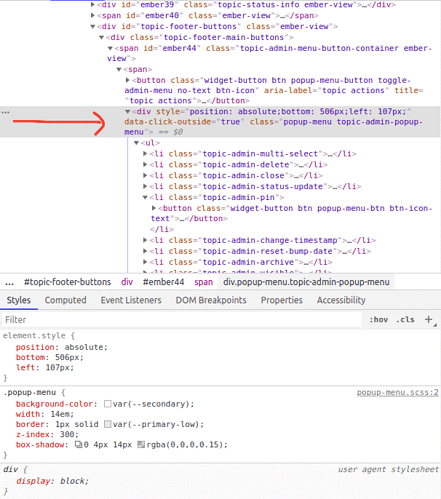
Task: Expand the ember39 topic-status-info div
Action: (93, 5)
